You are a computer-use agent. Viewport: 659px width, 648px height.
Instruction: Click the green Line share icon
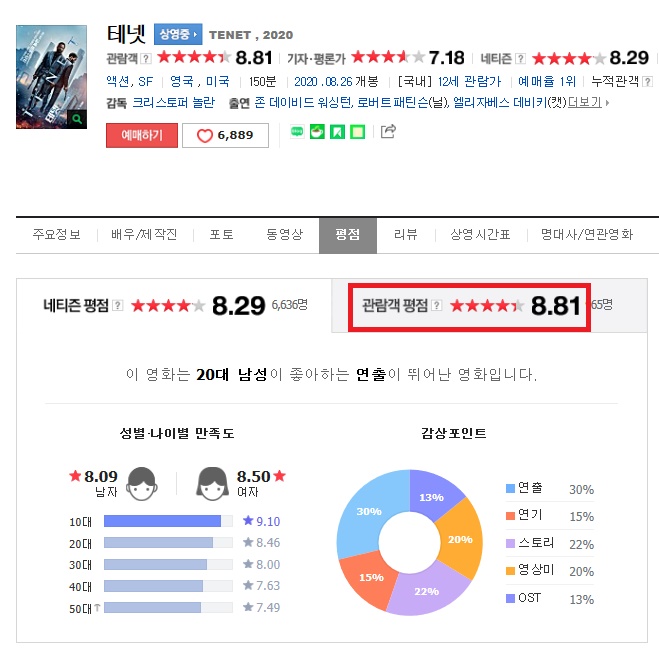click(297, 132)
